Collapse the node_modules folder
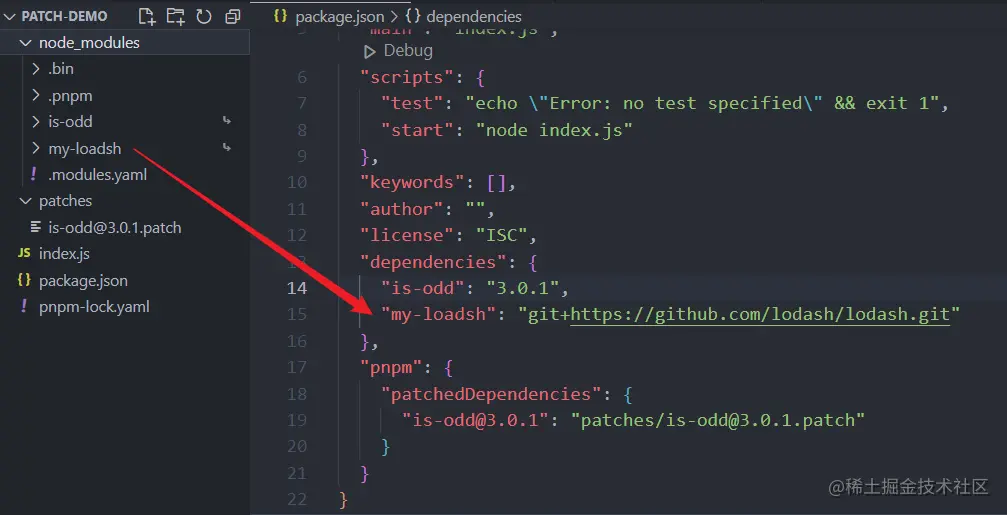The image size is (1007, 515). [25, 43]
